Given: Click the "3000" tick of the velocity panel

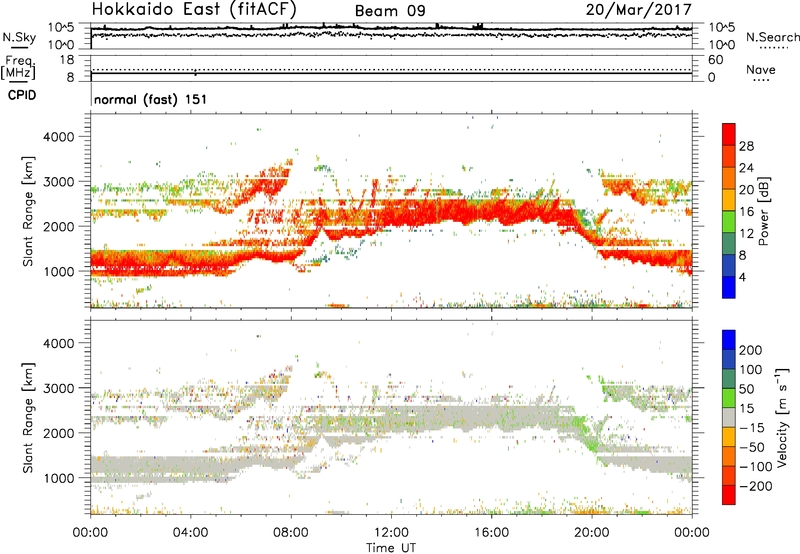Looking at the screenshot, I should click(x=59, y=388).
